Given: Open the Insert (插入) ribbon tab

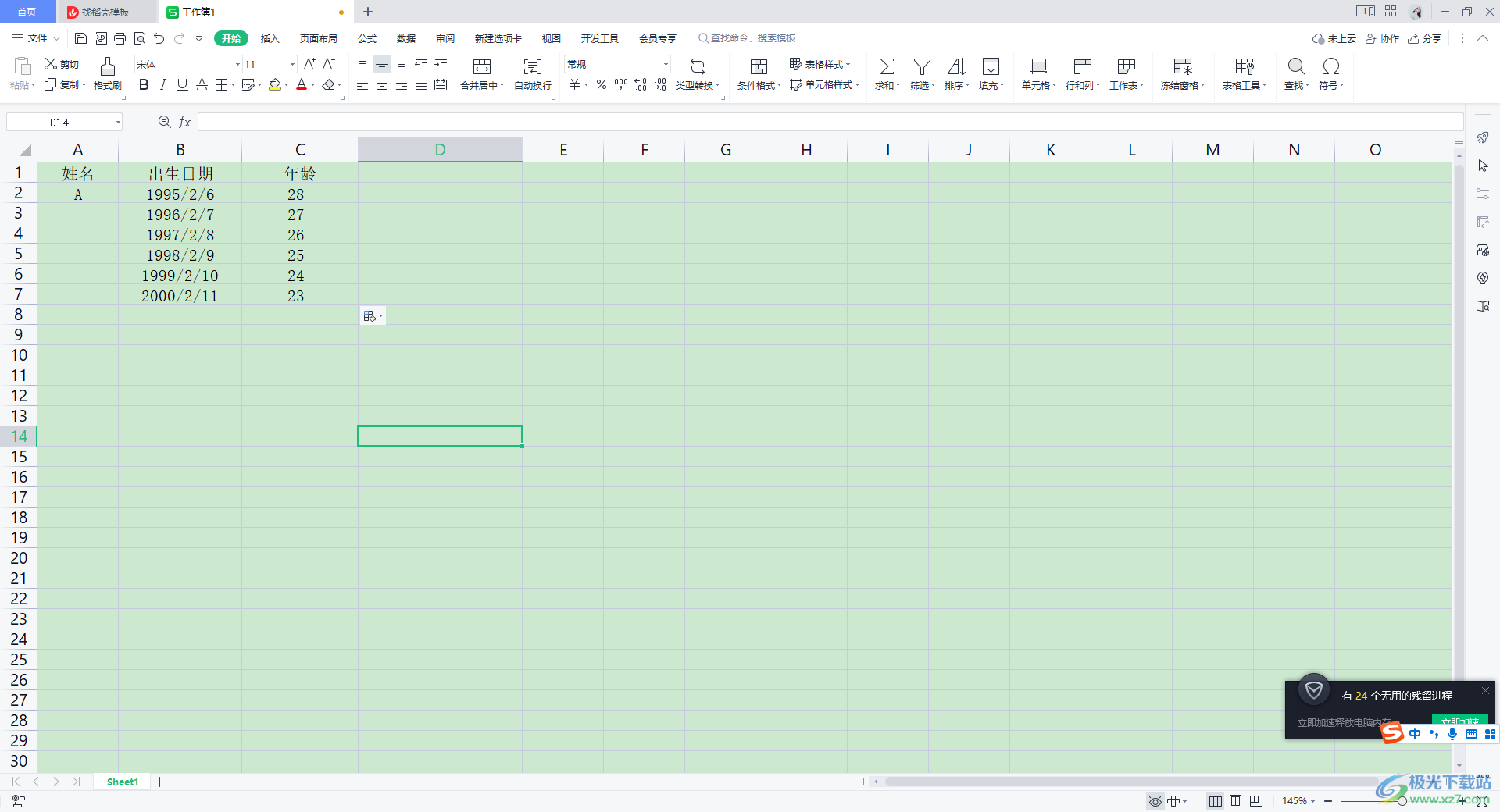Looking at the screenshot, I should point(270,38).
